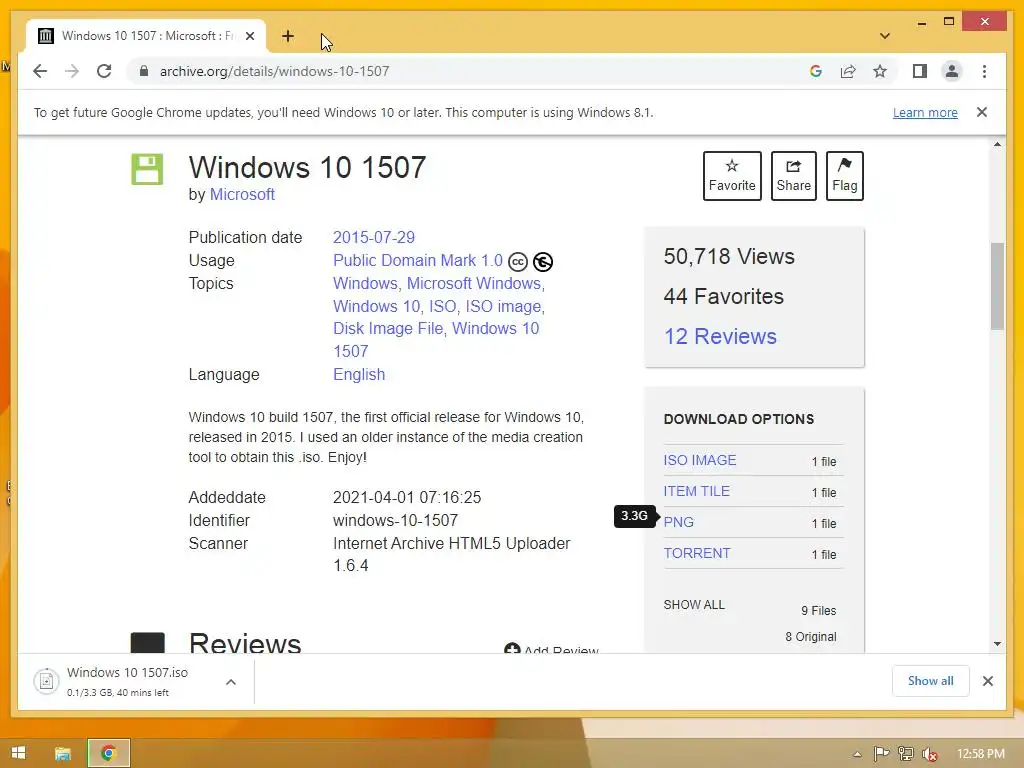Open the ISO image topic link
The width and height of the screenshot is (1024, 768).
(504, 306)
